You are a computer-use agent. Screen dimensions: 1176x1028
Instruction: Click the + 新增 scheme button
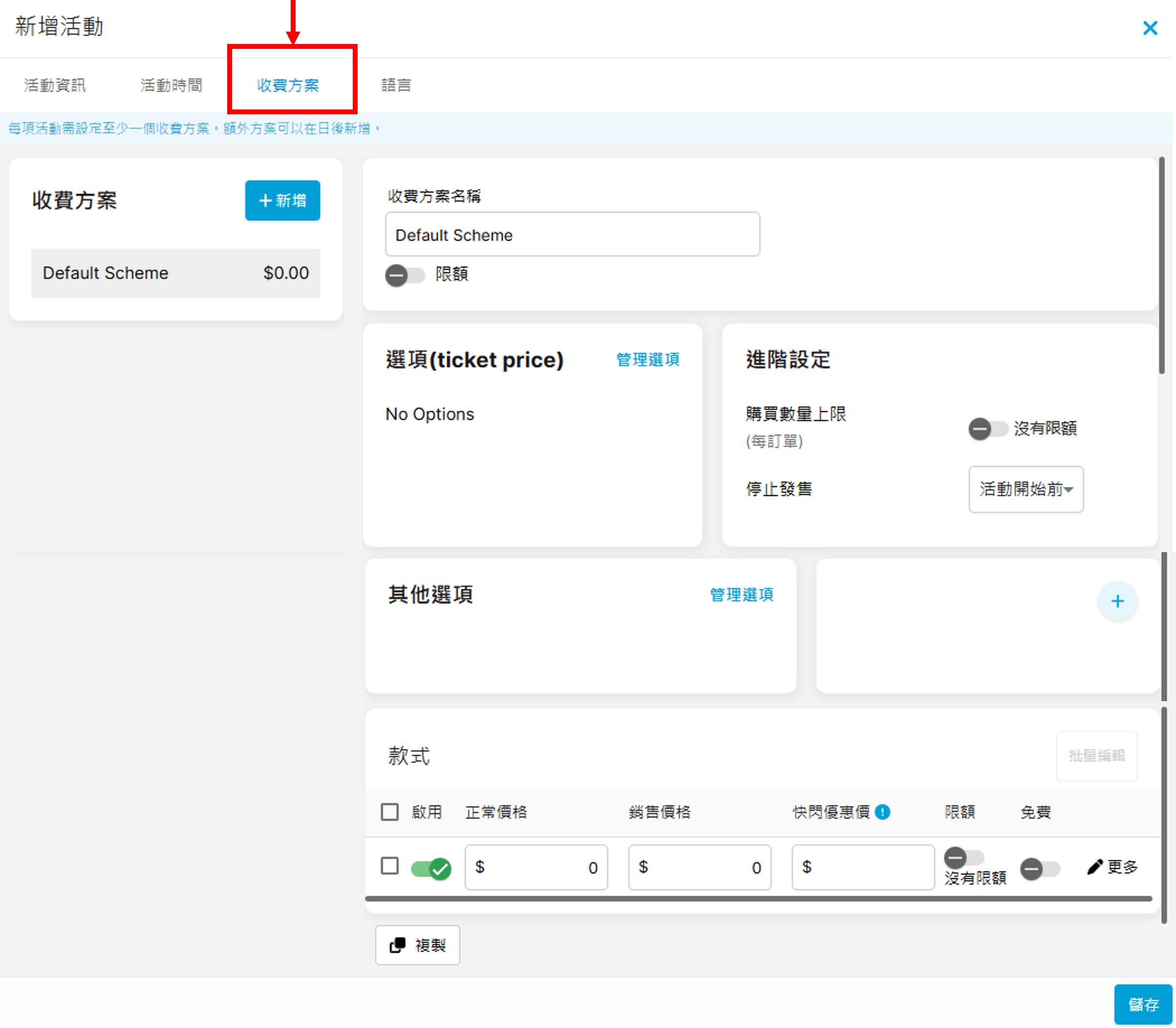tap(282, 201)
